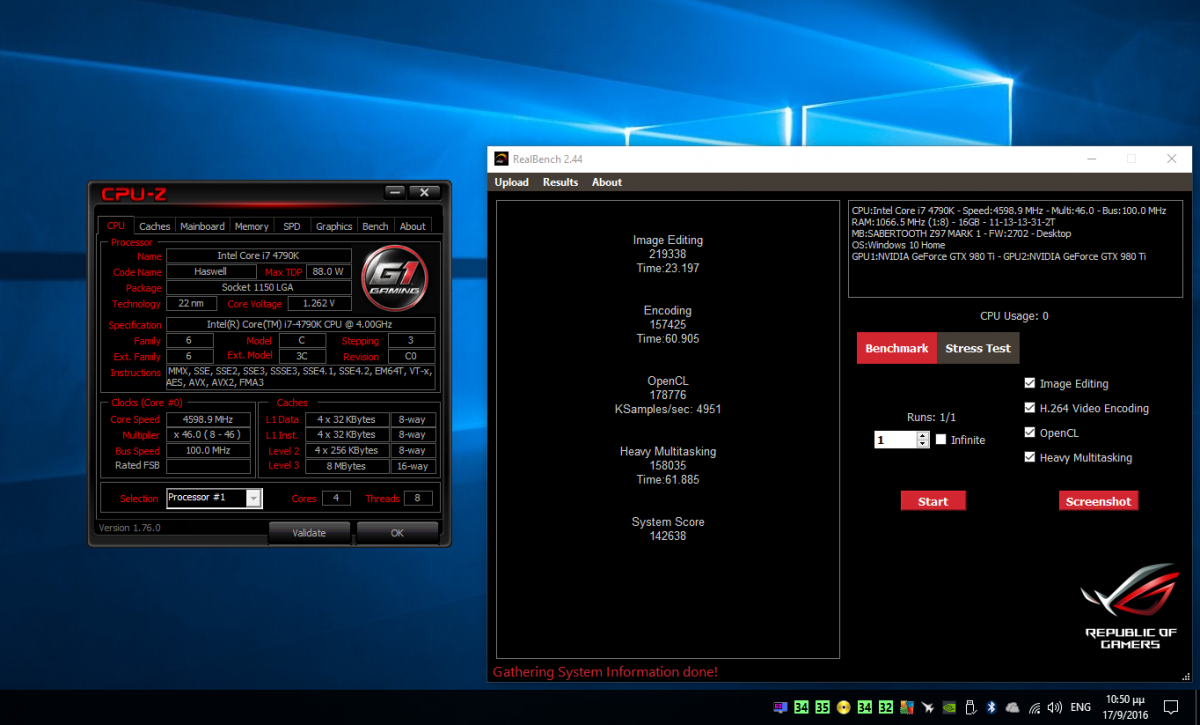Open the Upload menu in RealBench
Screen dimensions: 1200x725
[512, 182]
